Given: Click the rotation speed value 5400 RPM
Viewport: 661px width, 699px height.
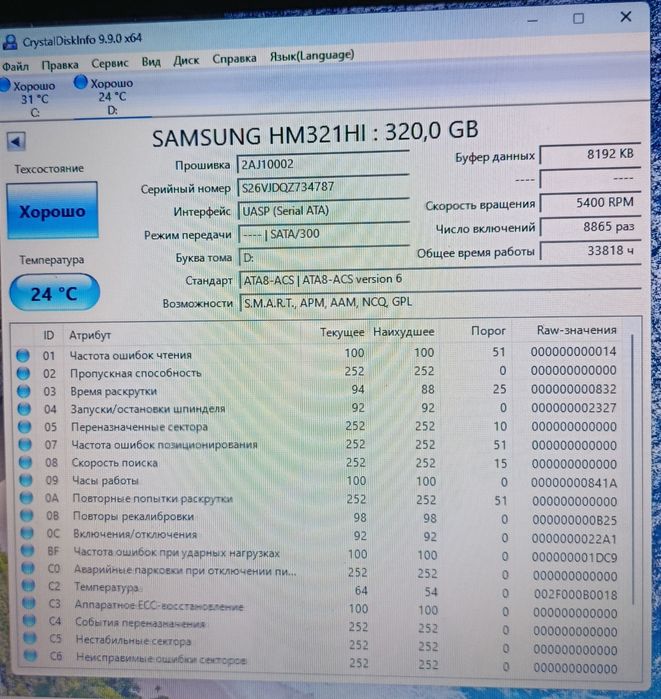Looking at the screenshot, I should [590, 203].
